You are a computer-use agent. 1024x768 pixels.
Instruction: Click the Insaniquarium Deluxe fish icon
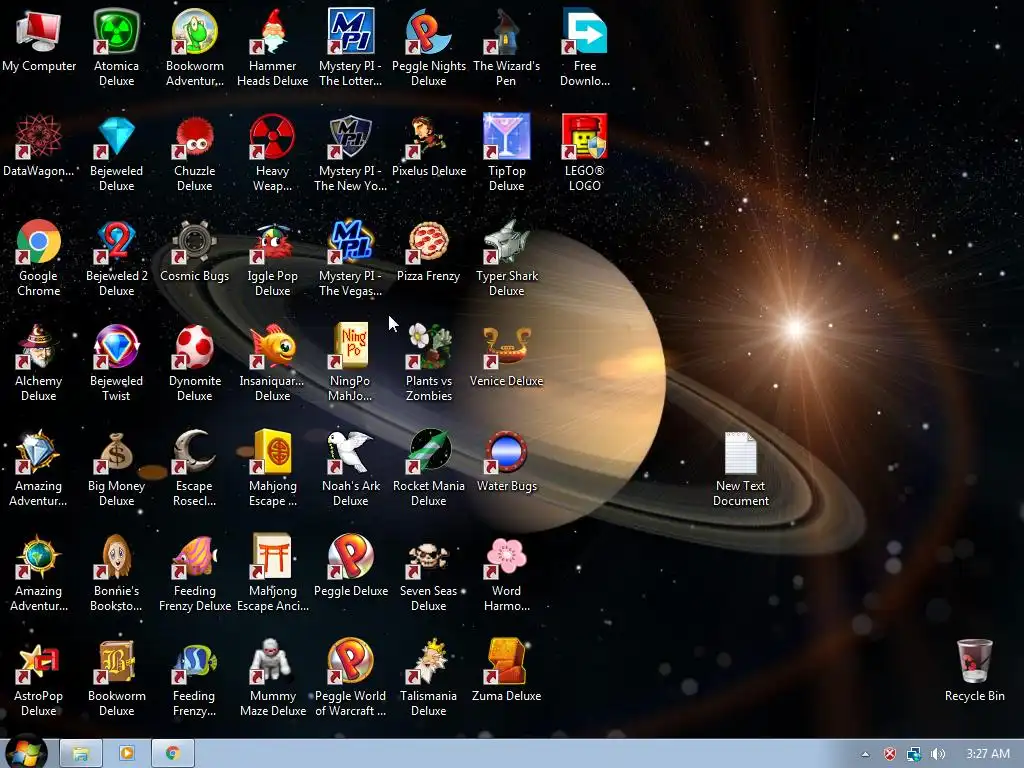(272, 347)
